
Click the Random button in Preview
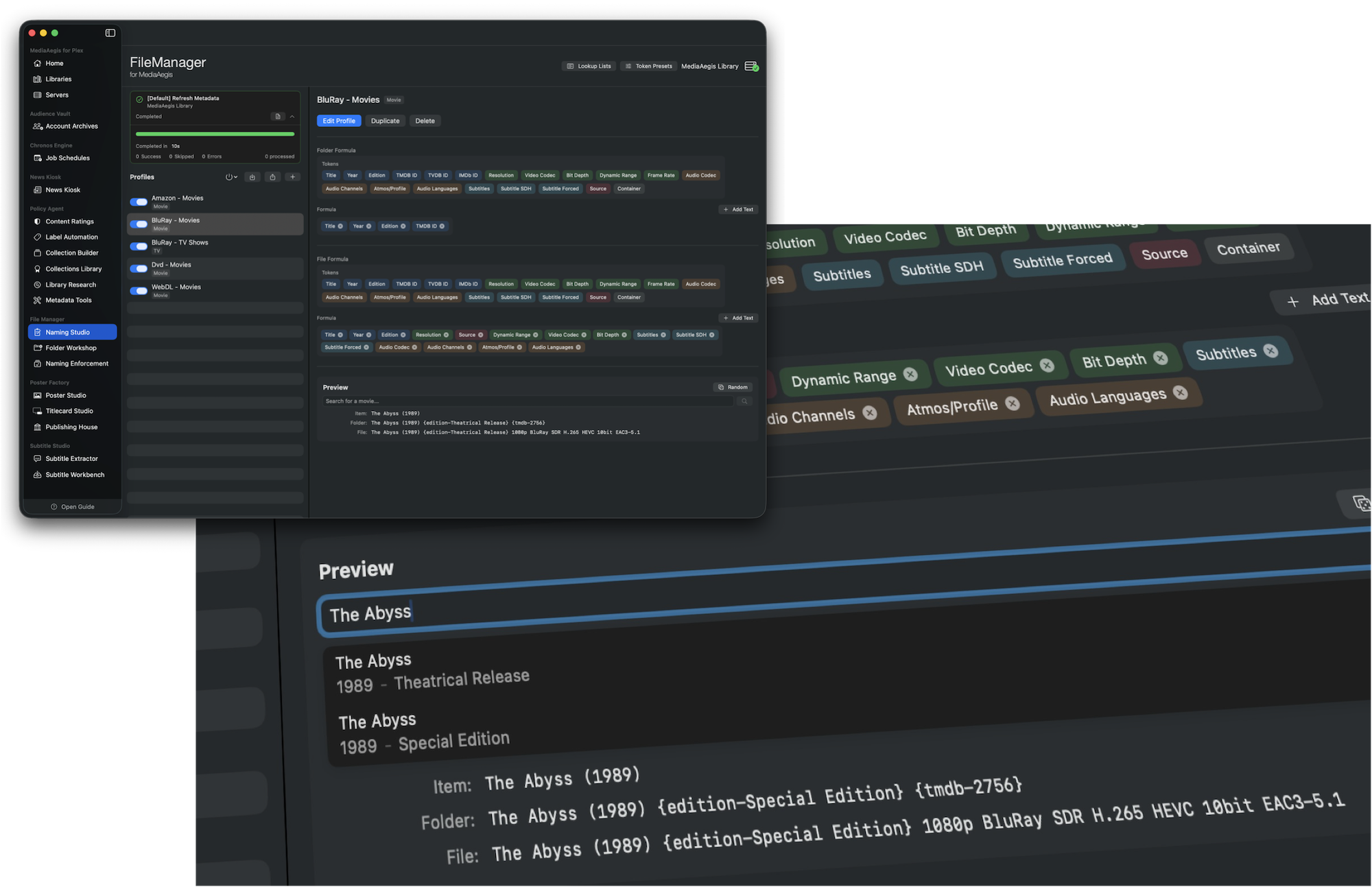(733, 388)
